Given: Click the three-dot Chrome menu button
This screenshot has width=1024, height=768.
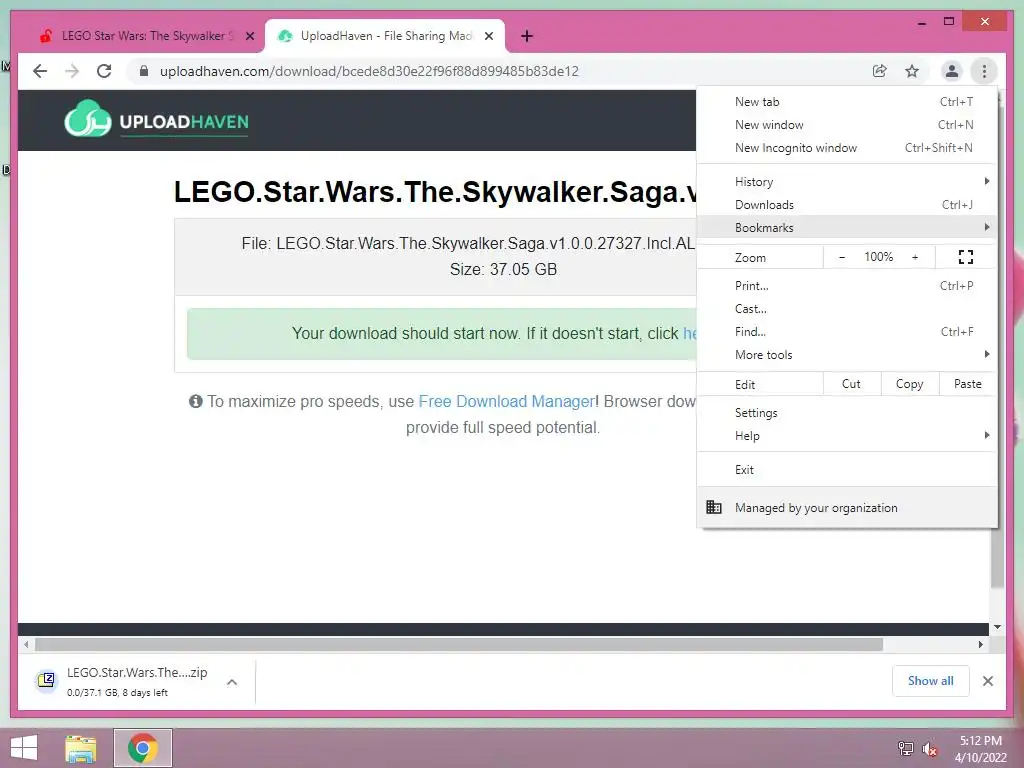Looking at the screenshot, I should tap(984, 71).
